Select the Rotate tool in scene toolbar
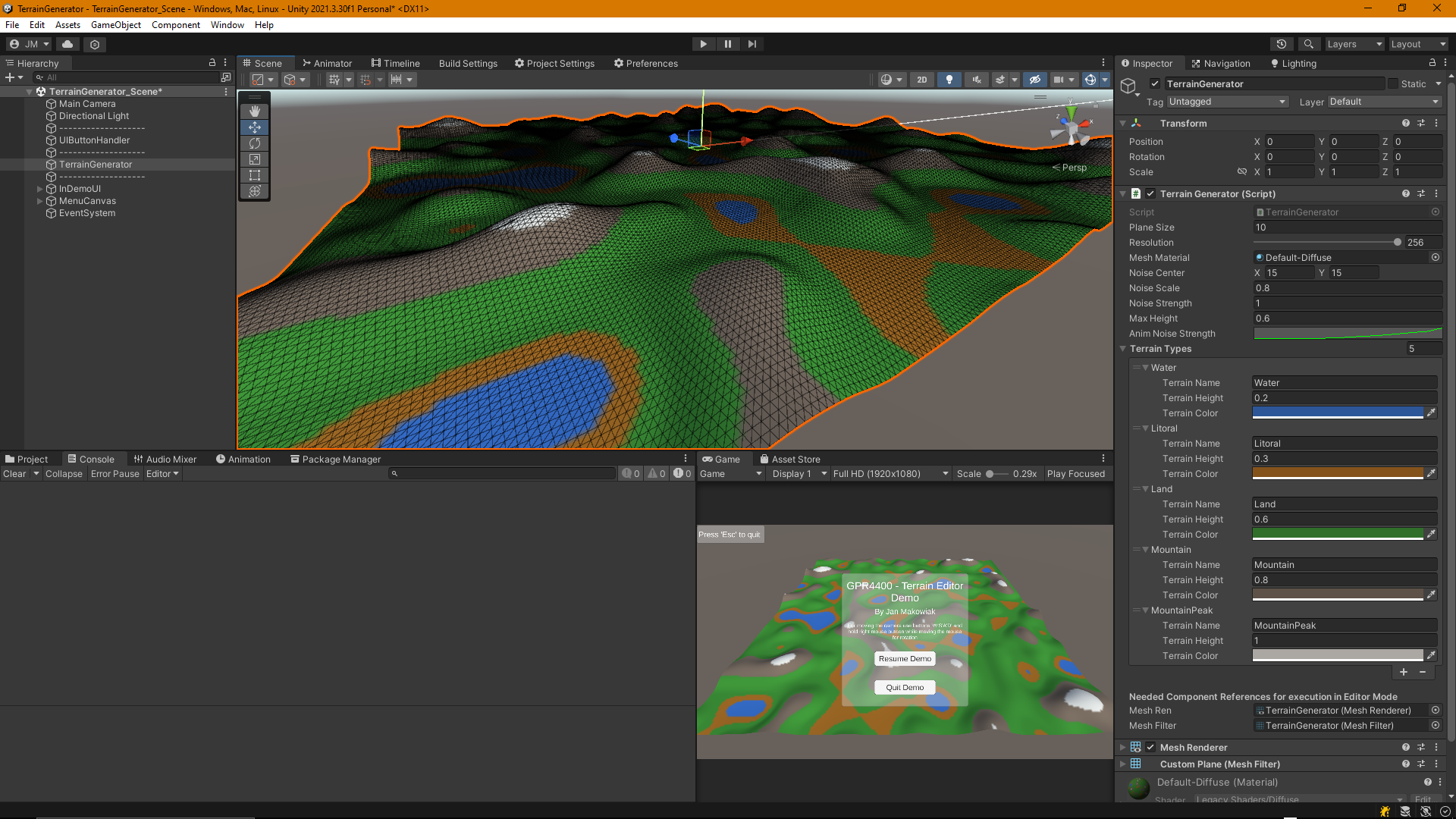This screenshot has height=819, width=1456. click(x=255, y=143)
